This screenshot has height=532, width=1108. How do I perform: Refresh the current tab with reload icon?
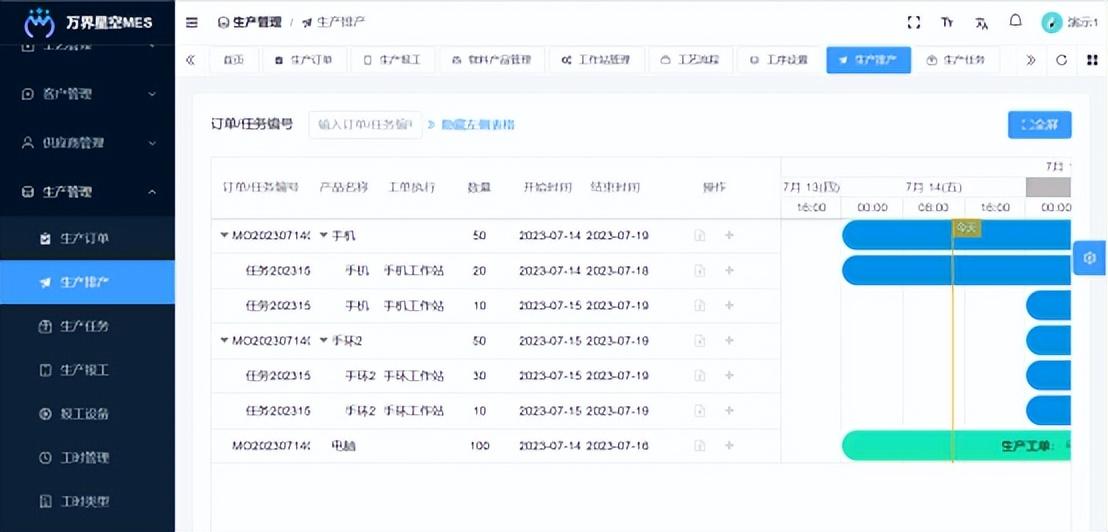1061,60
